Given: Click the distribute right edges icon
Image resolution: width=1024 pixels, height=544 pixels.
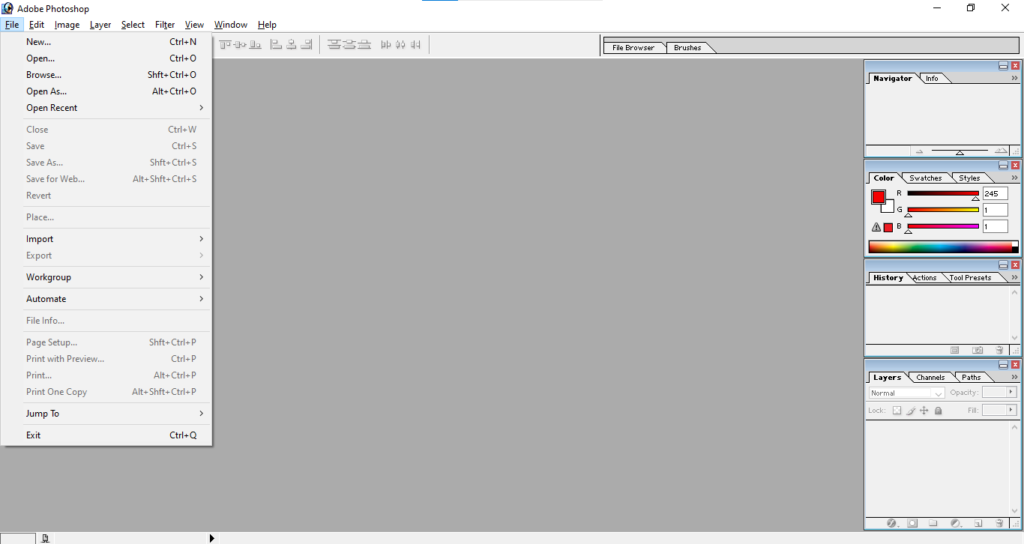Looking at the screenshot, I should coord(415,44).
